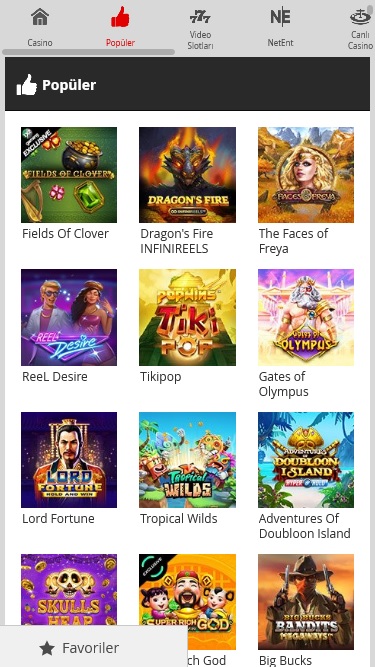Image resolution: width=375 pixels, height=667 pixels.
Task: Launch Dragon's Fire INFINIREELS thumbnail
Action: 188,175
